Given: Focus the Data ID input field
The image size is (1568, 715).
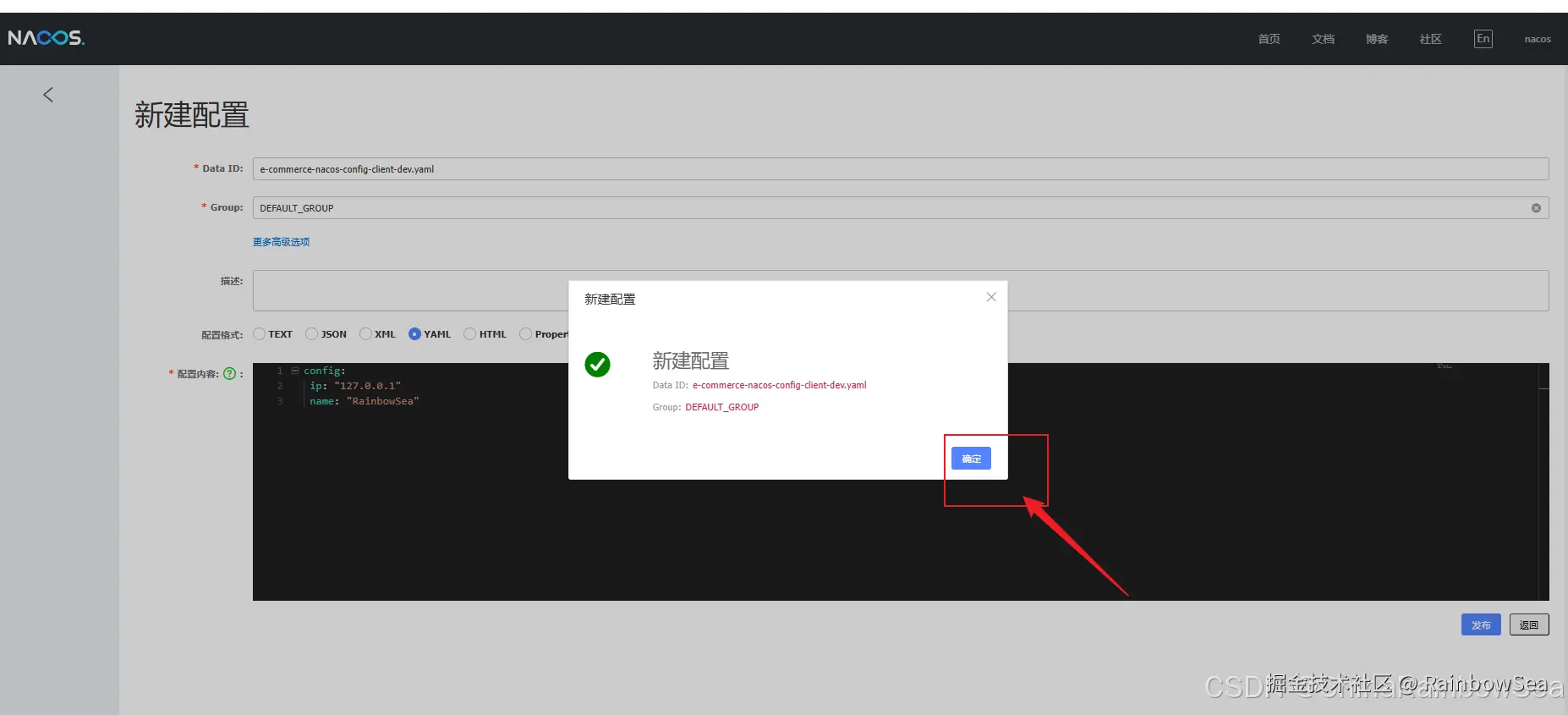Looking at the screenshot, I should click(x=901, y=169).
